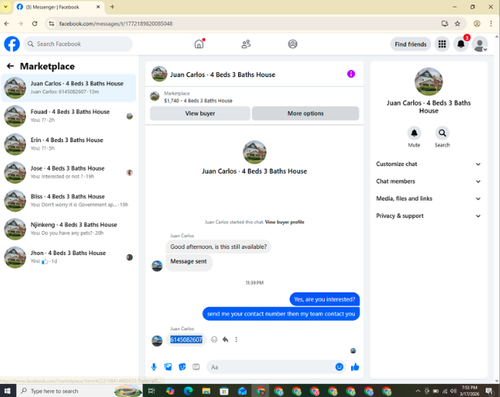Reply to the 6145082607 message
The image size is (500, 397).
pyautogui.click(x=225, y=339)
